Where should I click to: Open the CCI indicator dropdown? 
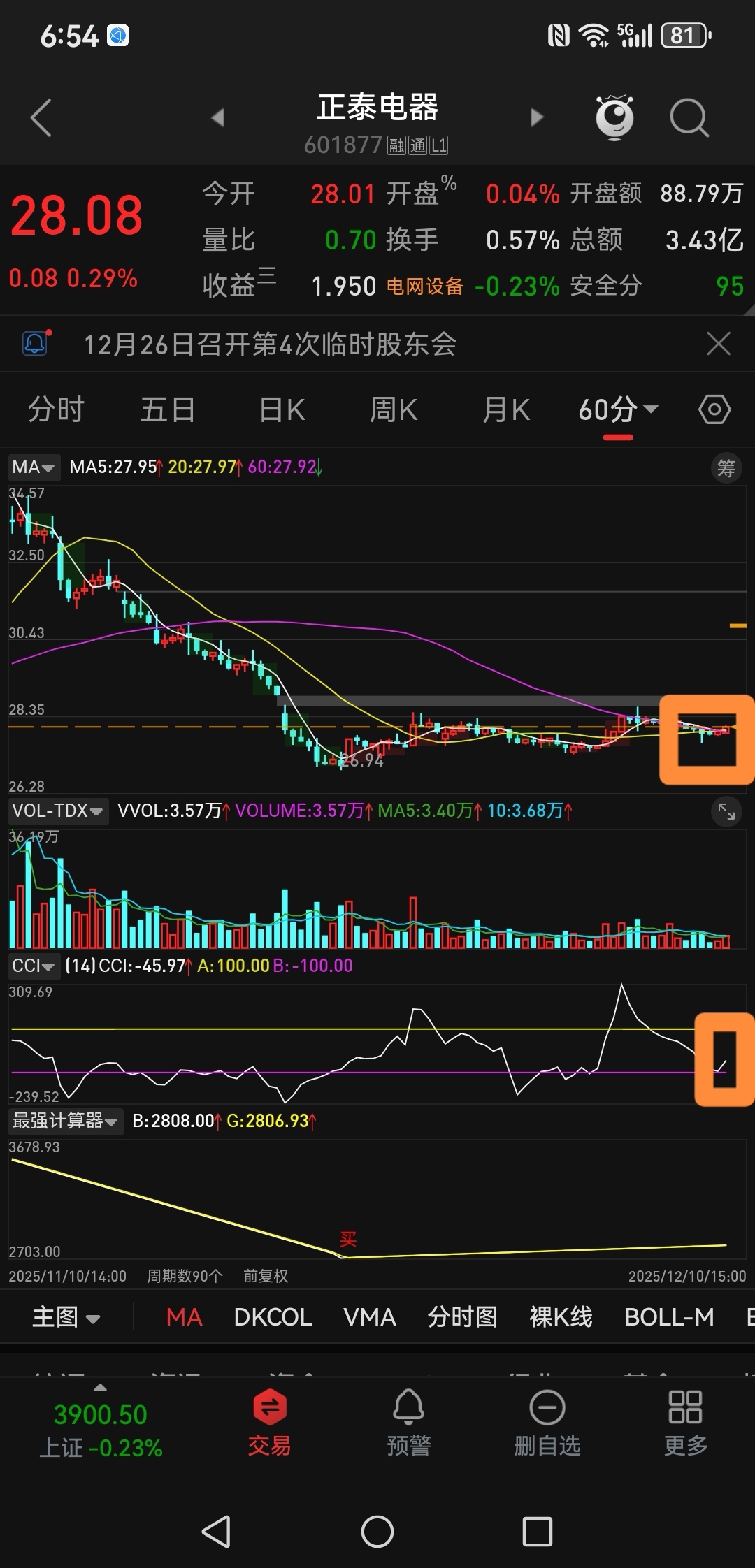34,966
